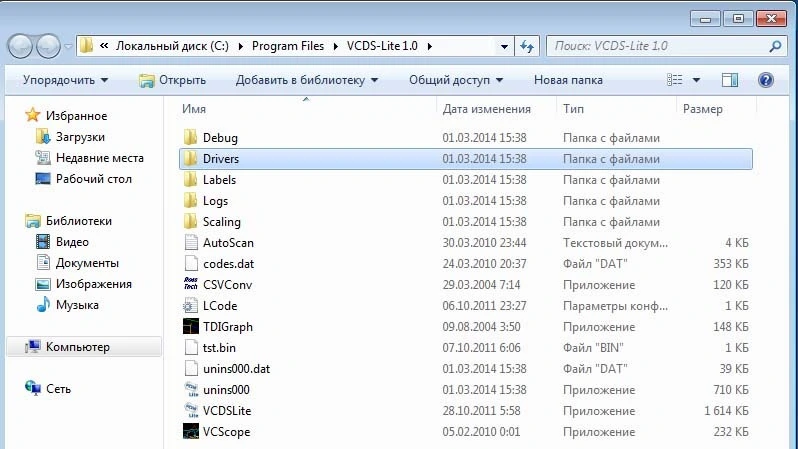Image resolution: width=798 pixels, height=449 pixels.
Task: Select the tst.bin file icon
Action: tap(191, 347)
